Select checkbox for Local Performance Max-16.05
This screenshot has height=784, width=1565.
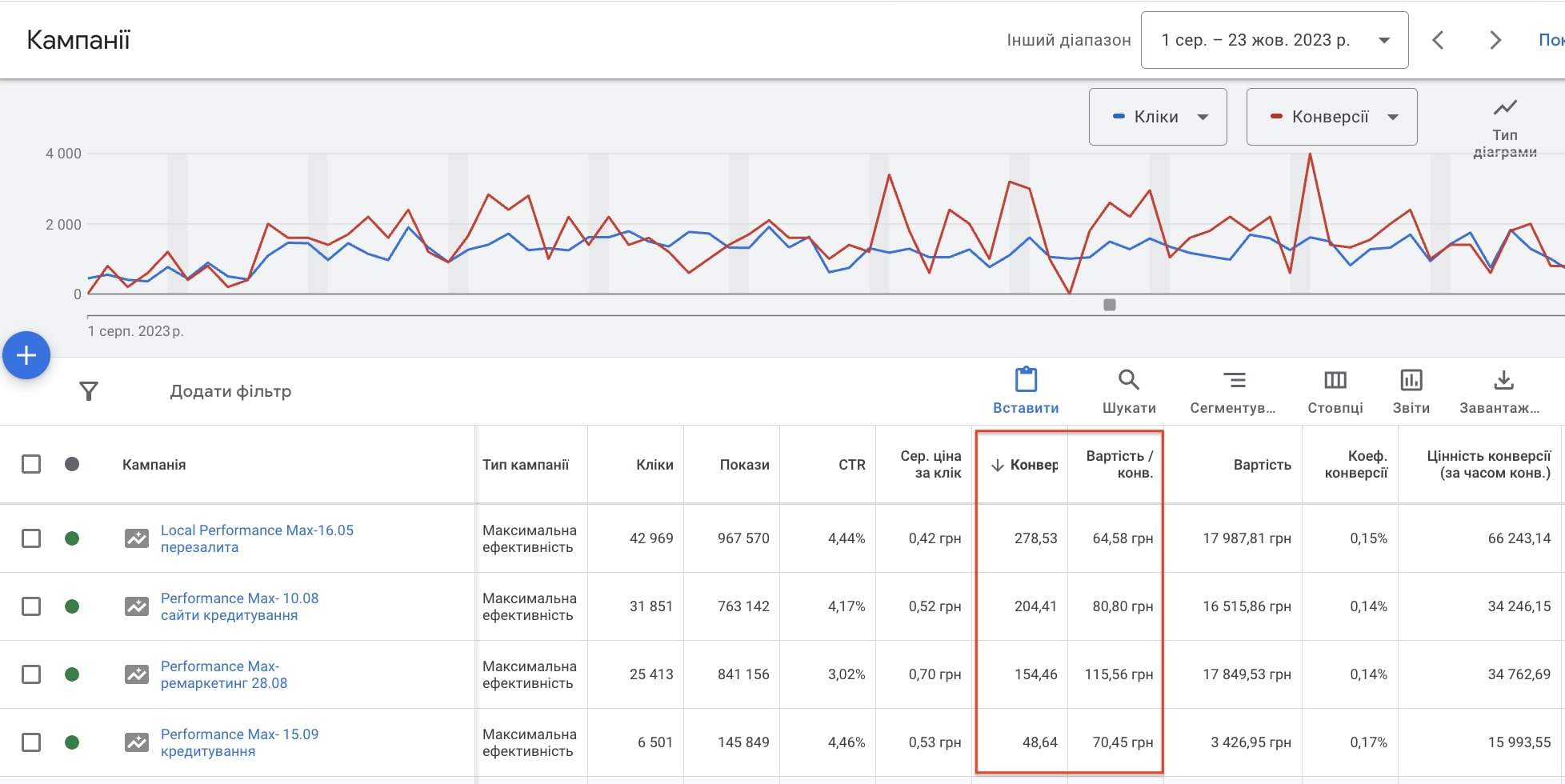(31, 538)
